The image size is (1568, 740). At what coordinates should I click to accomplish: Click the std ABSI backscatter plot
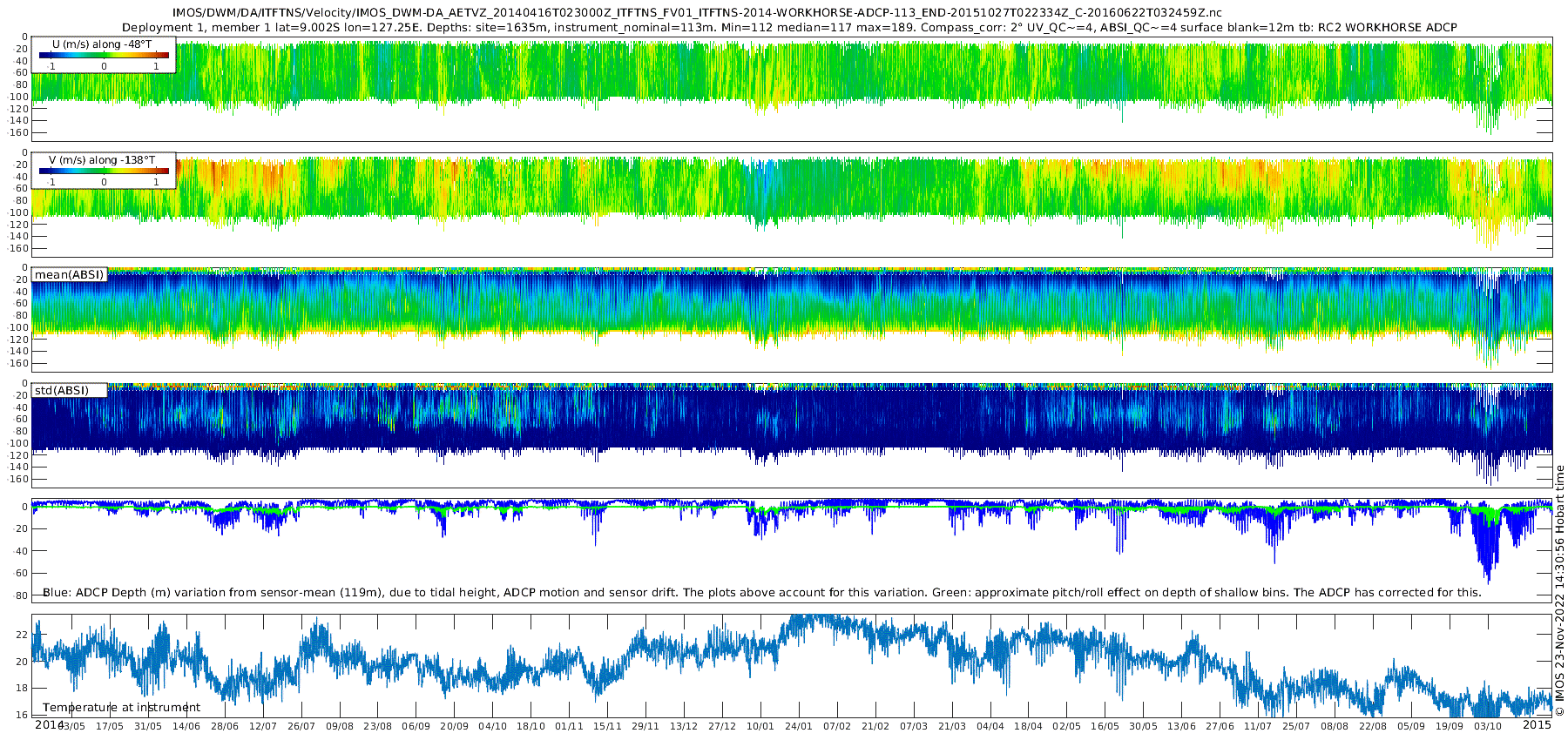pyautogui.click(x=792, y=435)
